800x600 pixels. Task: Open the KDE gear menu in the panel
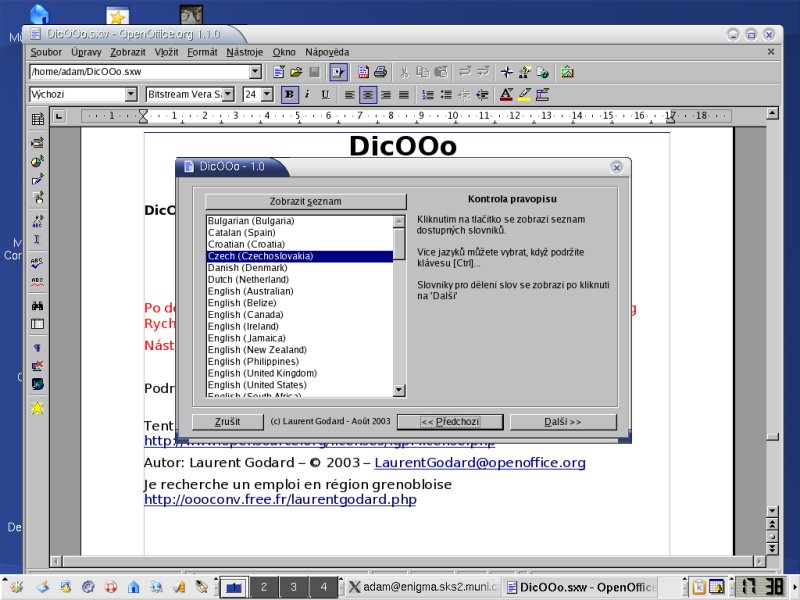pos(16,587)
